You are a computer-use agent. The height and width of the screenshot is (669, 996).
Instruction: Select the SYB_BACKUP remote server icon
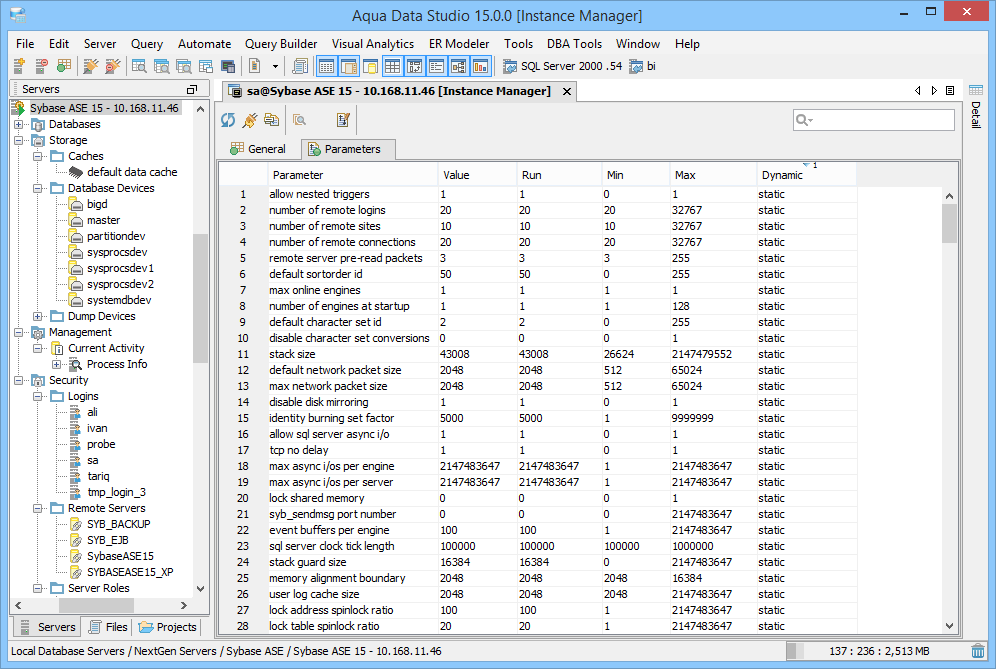click(76, 525)
